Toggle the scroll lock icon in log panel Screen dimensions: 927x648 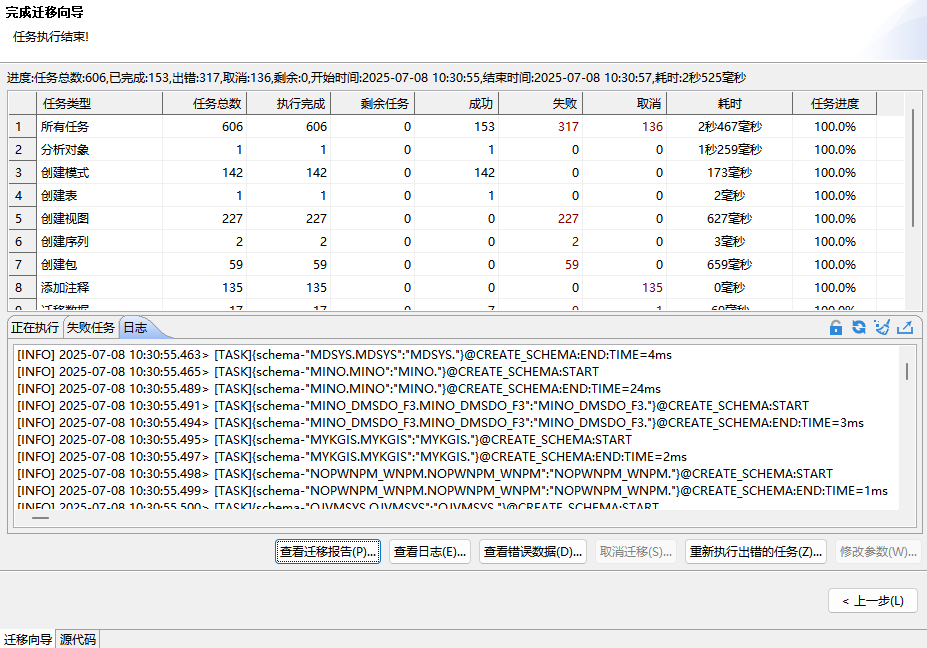tap(836, 328)
